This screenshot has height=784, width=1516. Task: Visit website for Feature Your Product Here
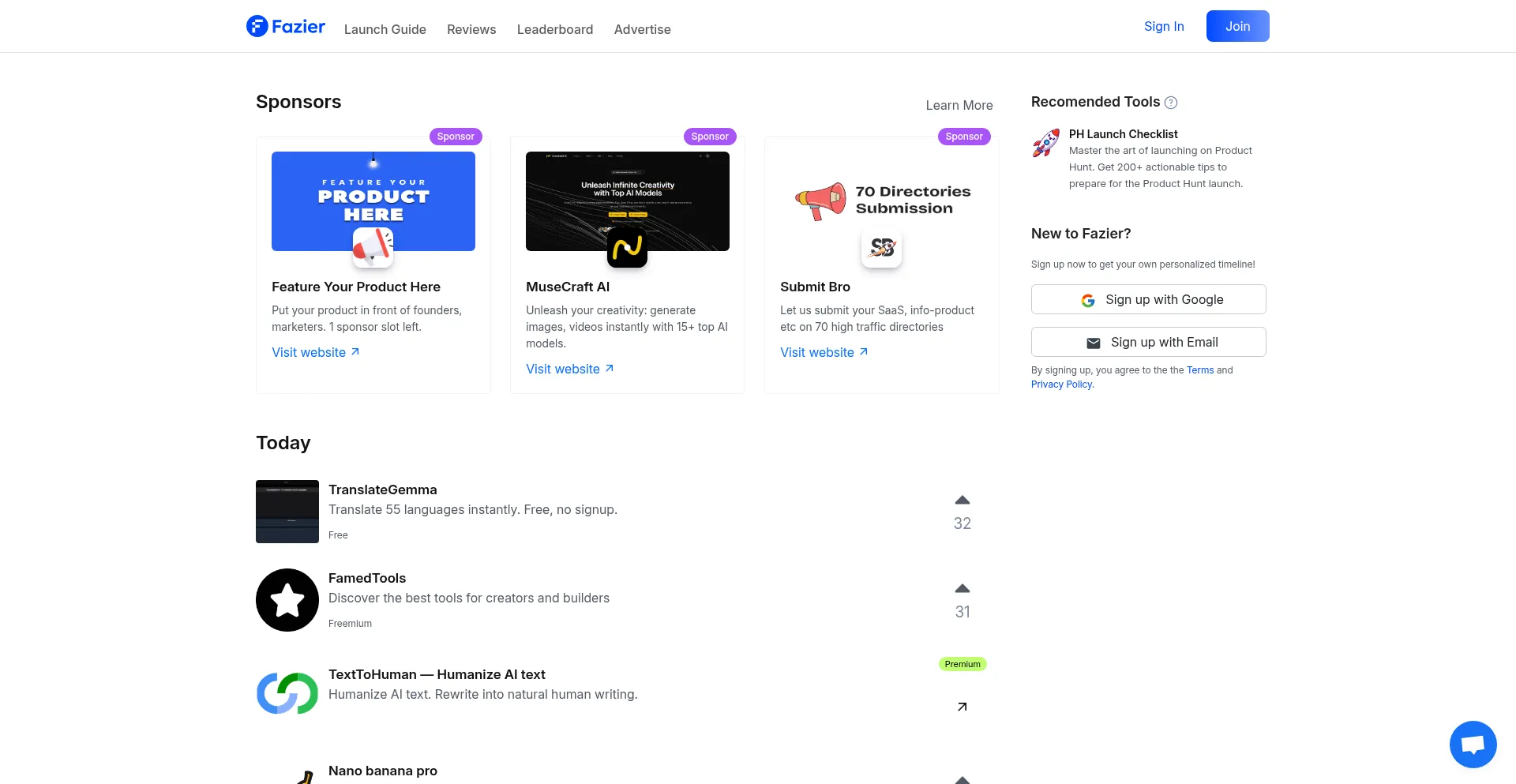(316, 352)
